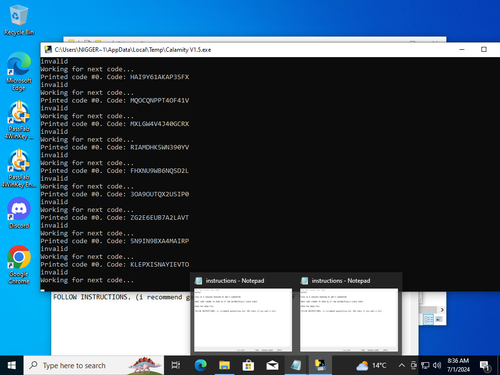
Task: Open the Google Chrome desktop shortcut
Action: coord(19,265)
